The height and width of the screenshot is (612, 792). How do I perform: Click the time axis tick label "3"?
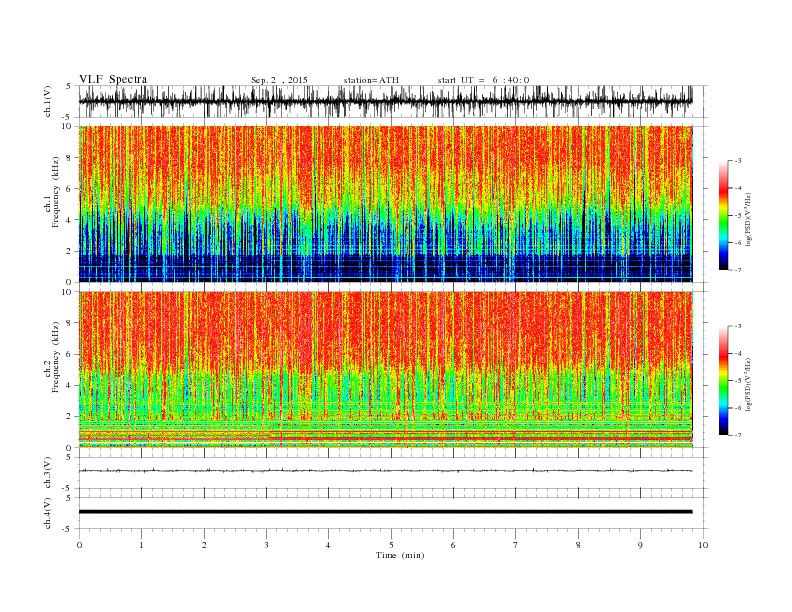pyautogui.click(x=267, y=545)
